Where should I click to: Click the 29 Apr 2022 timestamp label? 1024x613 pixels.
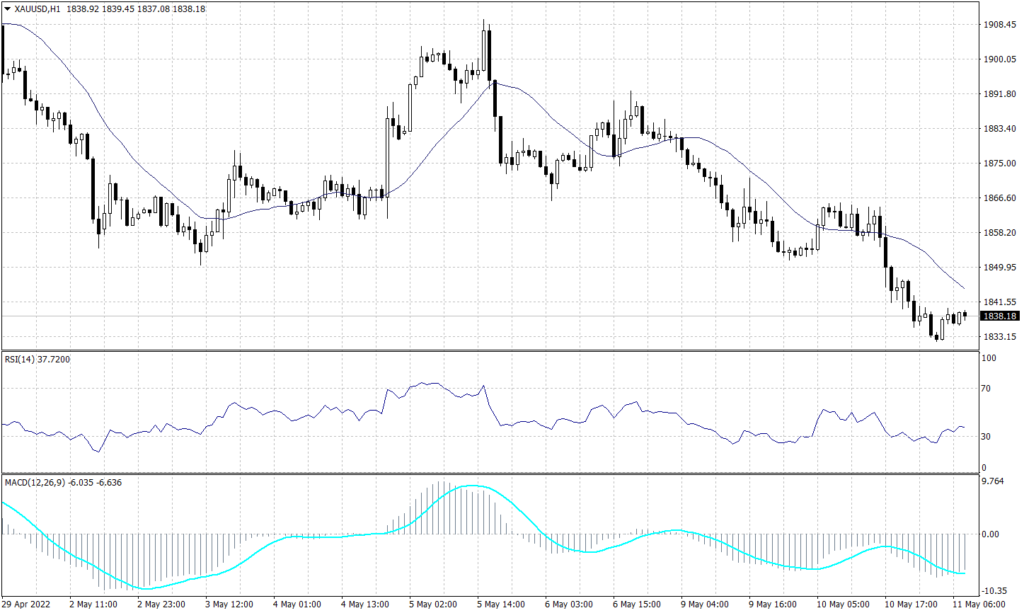click(24, 604)
